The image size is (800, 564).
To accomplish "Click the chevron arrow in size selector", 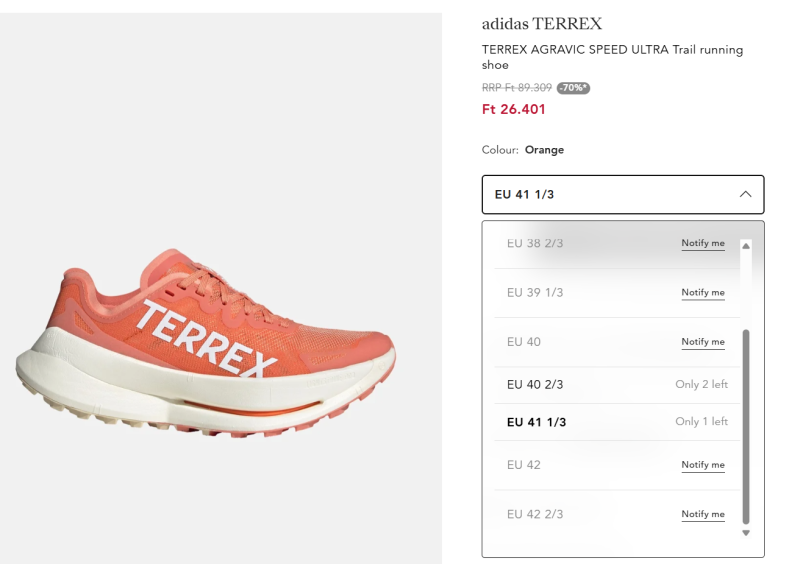I will 745,195.
